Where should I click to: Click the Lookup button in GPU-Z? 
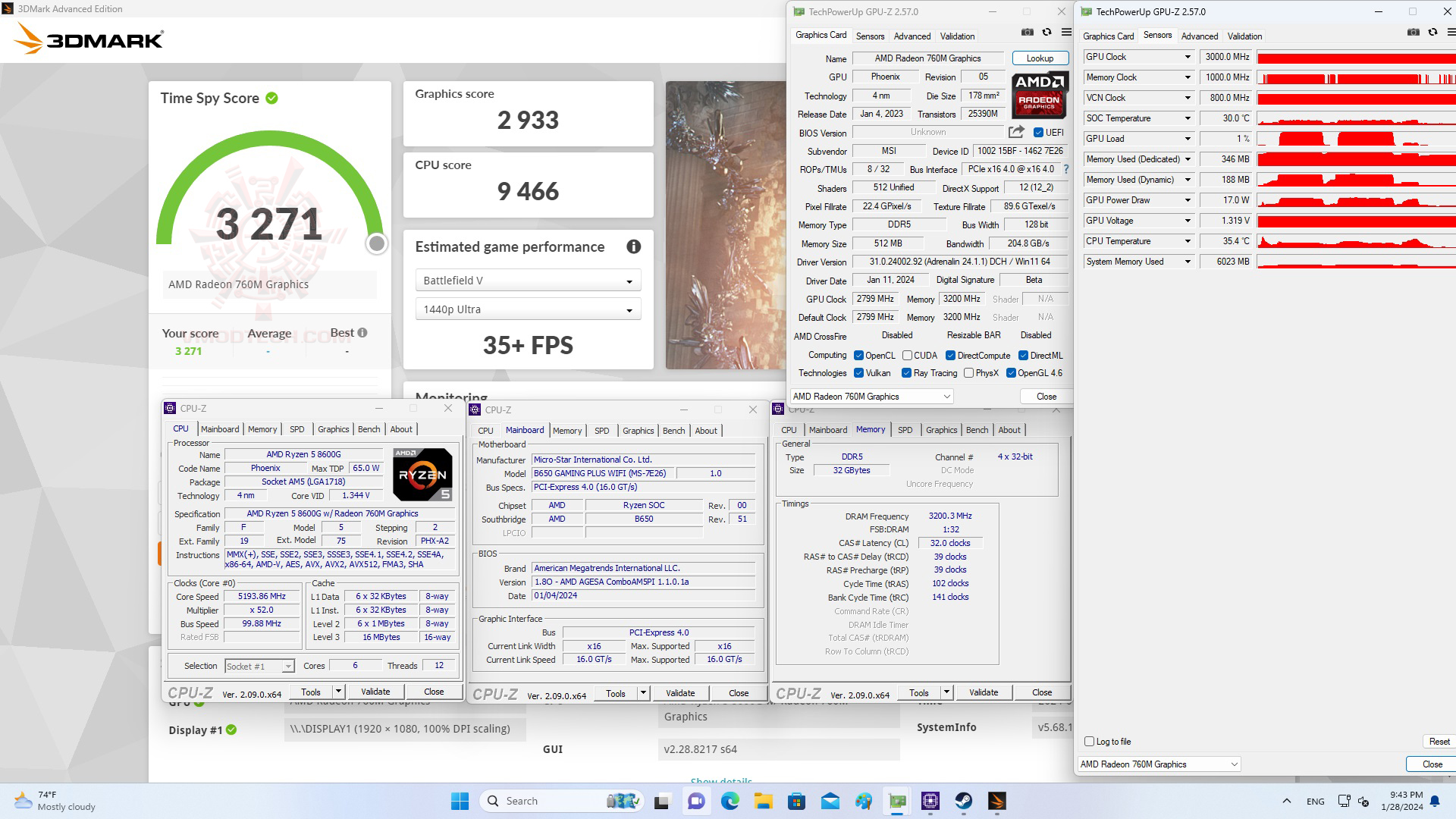(x=1040, y=58)
